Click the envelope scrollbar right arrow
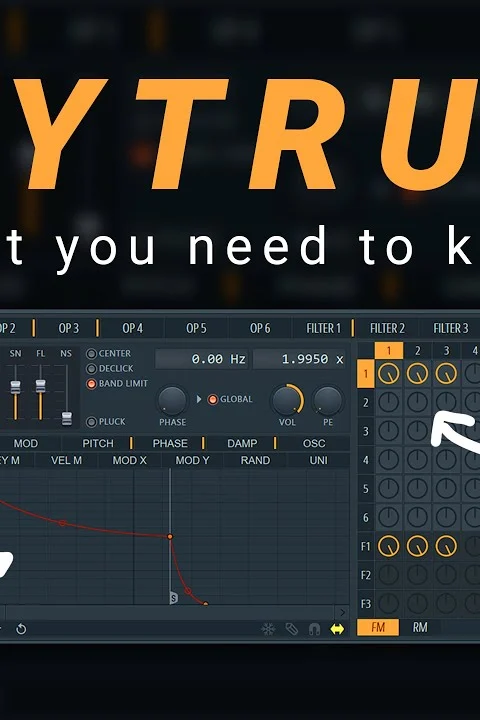 point(342,612)
